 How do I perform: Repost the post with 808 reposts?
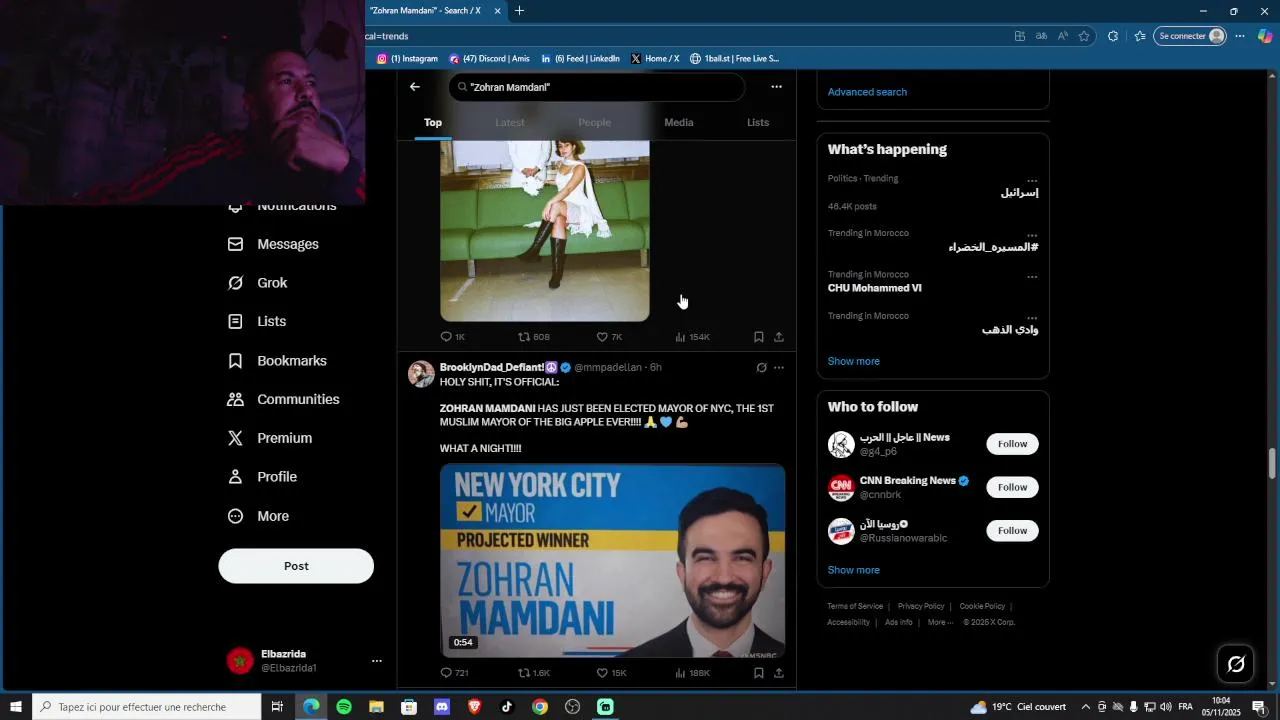coord(534,337)
